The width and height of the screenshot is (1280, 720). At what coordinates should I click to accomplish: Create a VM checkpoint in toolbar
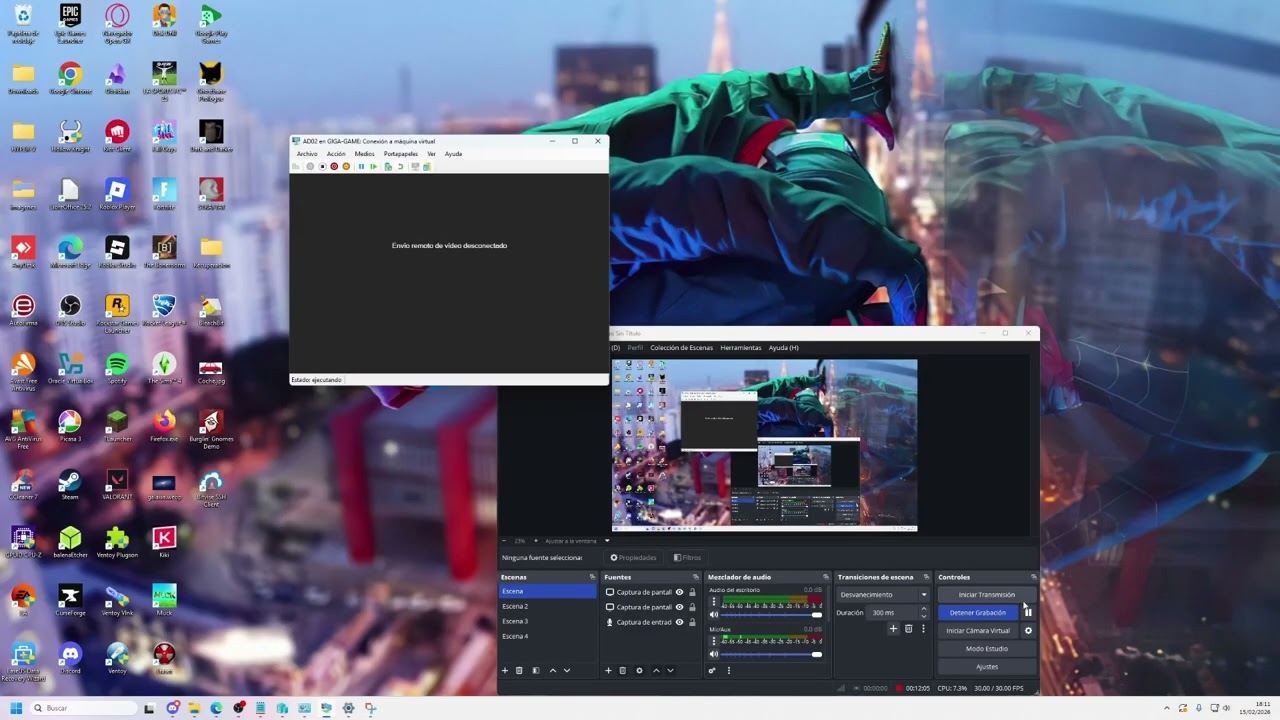coord(388,166)
